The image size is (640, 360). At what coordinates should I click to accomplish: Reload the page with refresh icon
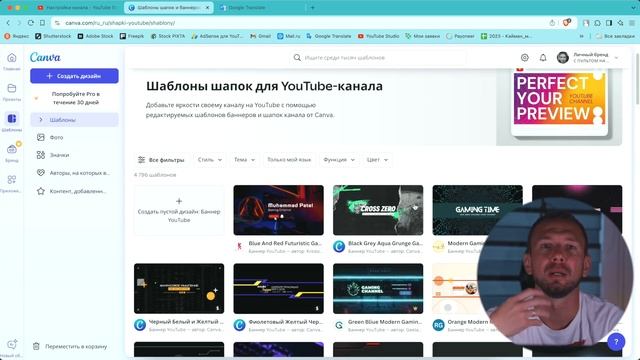tap(31, 23)
